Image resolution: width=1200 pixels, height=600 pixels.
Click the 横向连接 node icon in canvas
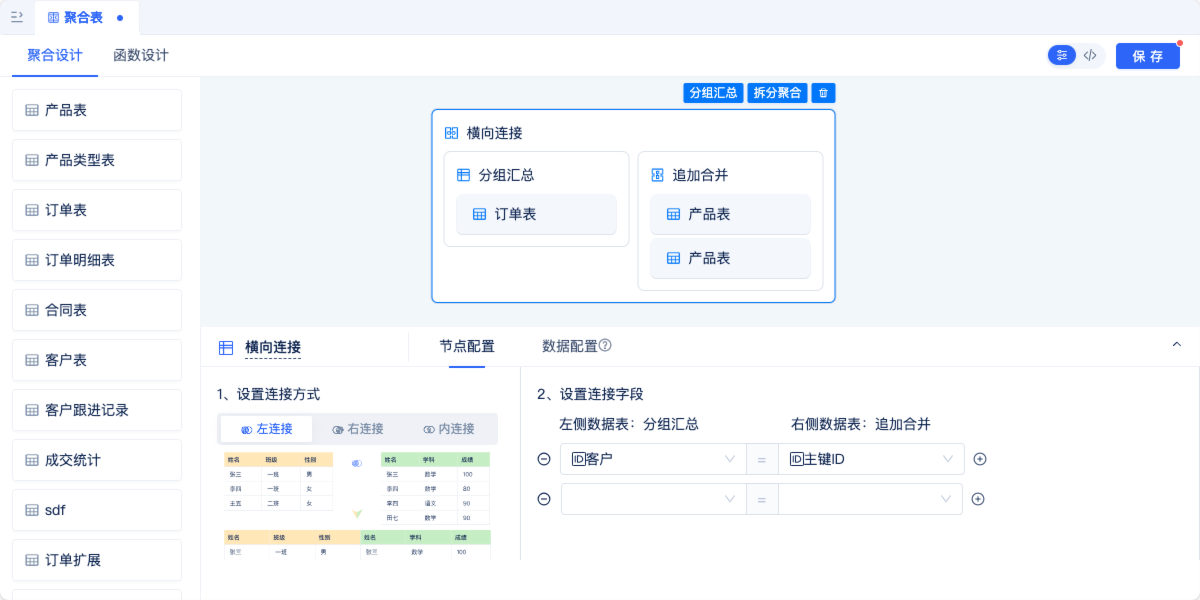(451, 133)
